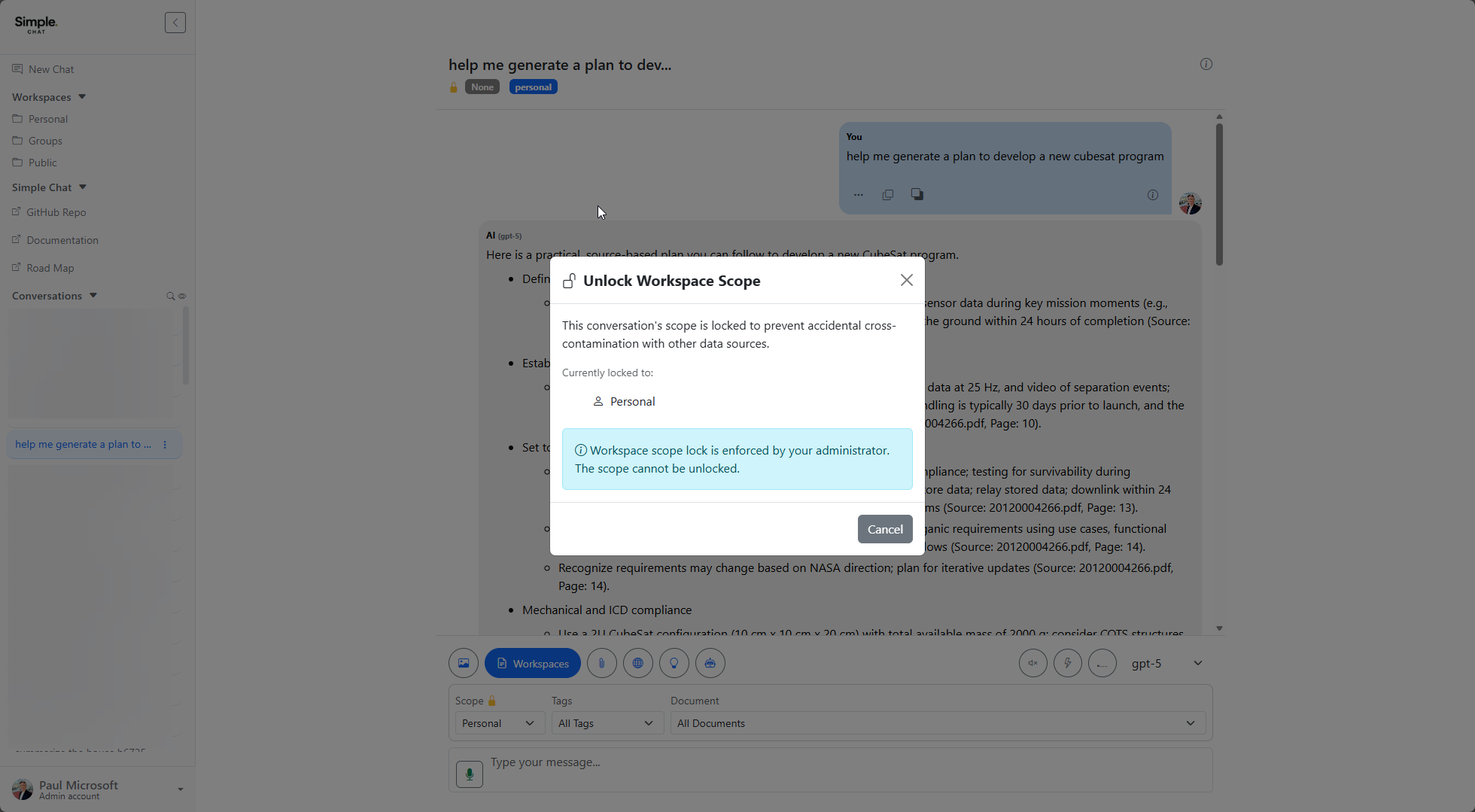Select the image upload icon
Viewport: 1475px width, 812px height.
point(463,663)
